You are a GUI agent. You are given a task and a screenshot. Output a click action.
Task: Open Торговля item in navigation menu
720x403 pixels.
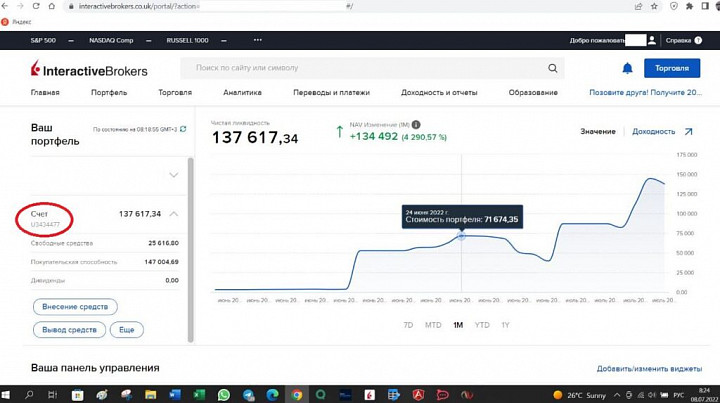coord(175,92)
